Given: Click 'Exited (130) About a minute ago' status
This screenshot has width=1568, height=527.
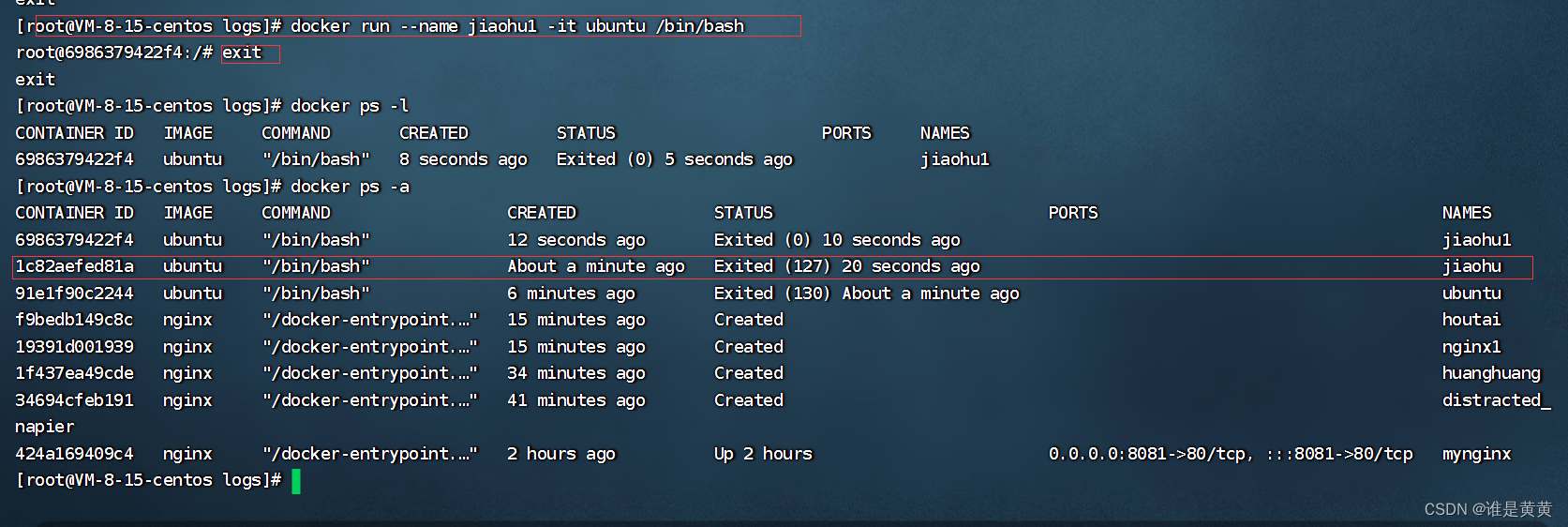Looking at the screenshot, I should [x=867, y=294].
